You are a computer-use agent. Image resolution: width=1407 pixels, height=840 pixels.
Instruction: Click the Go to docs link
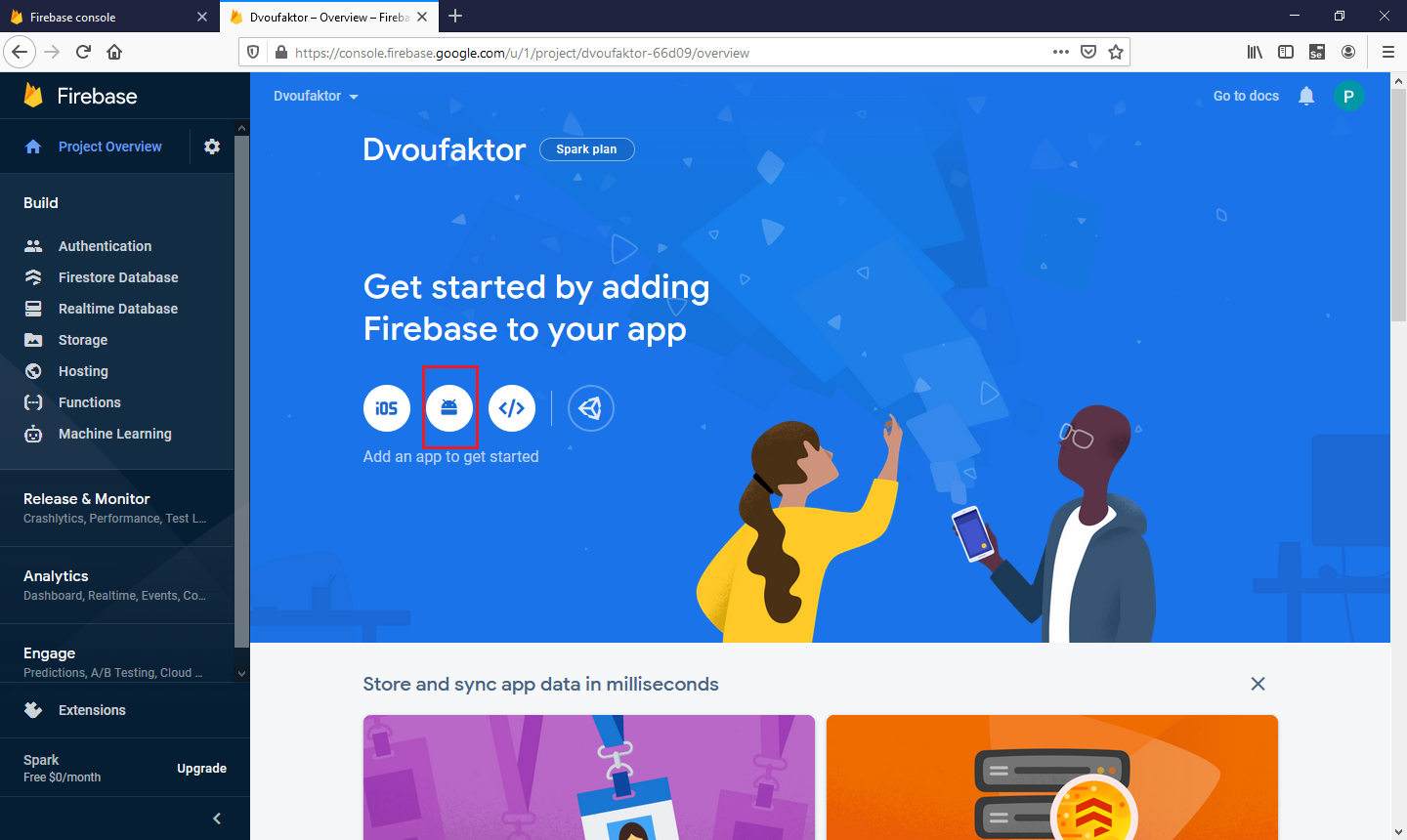point(1246,96)
